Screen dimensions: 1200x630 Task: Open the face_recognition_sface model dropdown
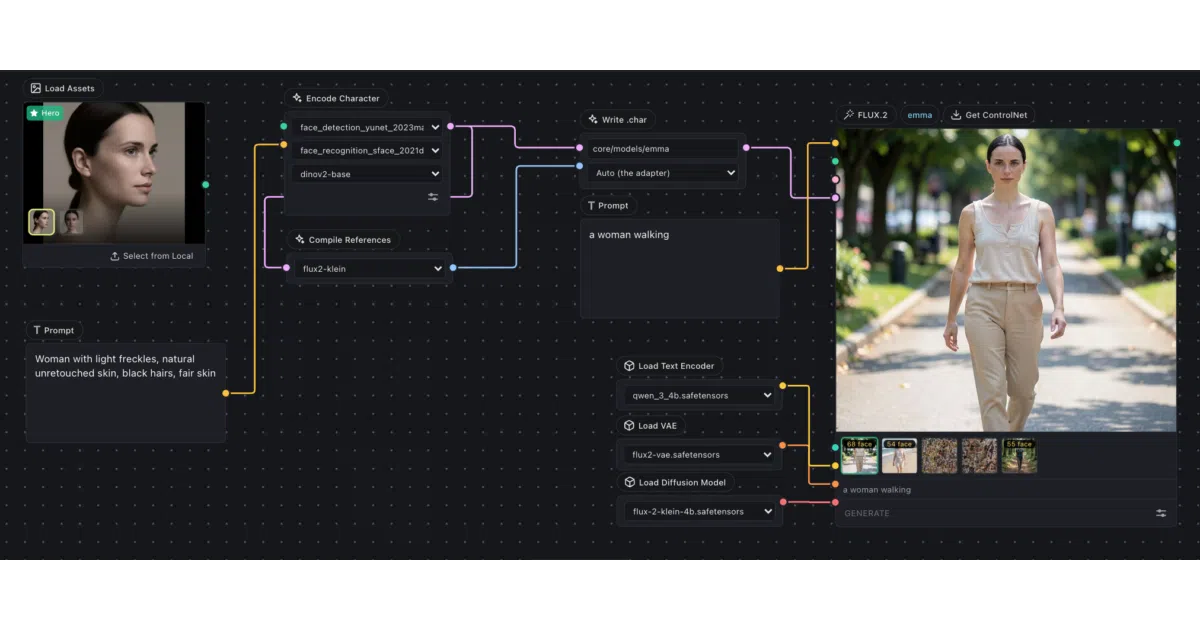[367, 150]
